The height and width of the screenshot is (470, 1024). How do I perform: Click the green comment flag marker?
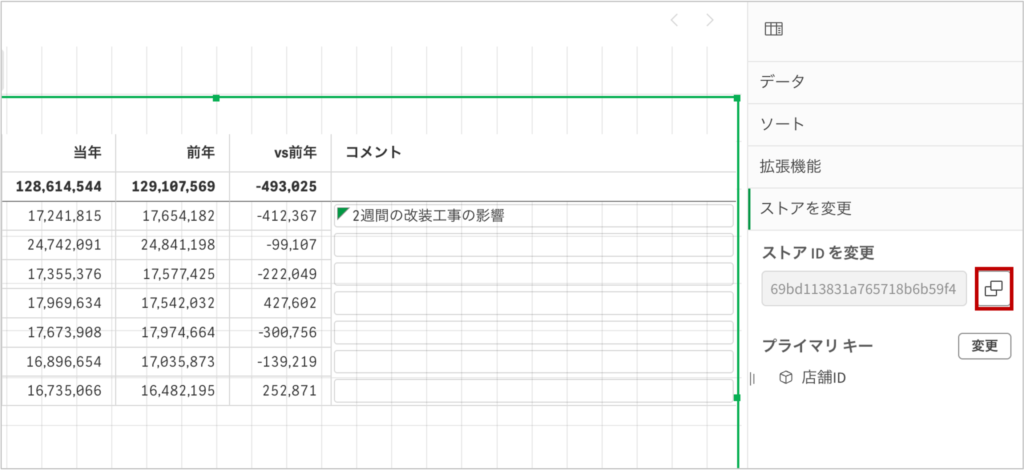(x=343, y=212)
